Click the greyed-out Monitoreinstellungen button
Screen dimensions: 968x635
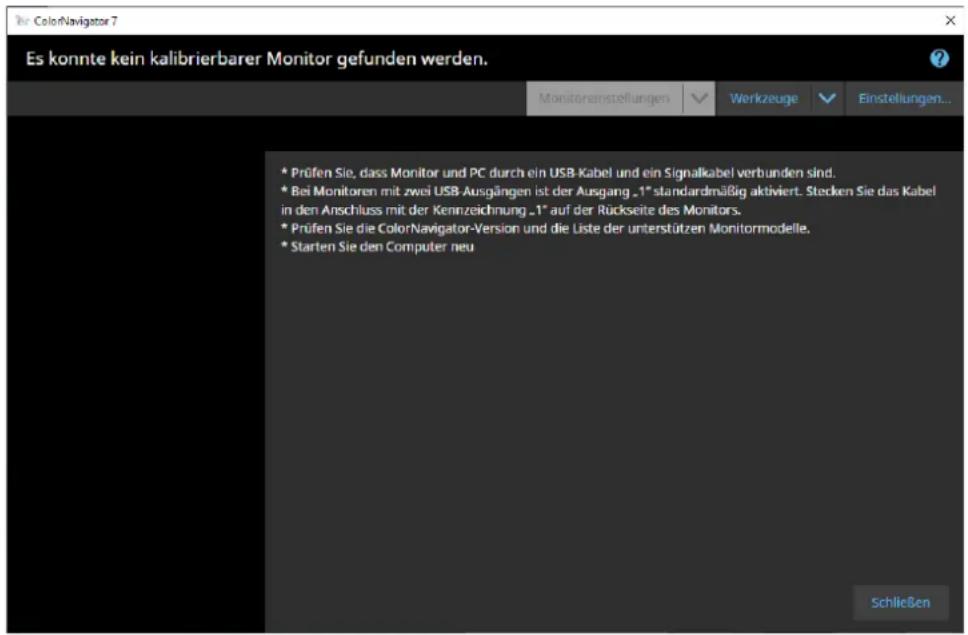coord(604,99)
